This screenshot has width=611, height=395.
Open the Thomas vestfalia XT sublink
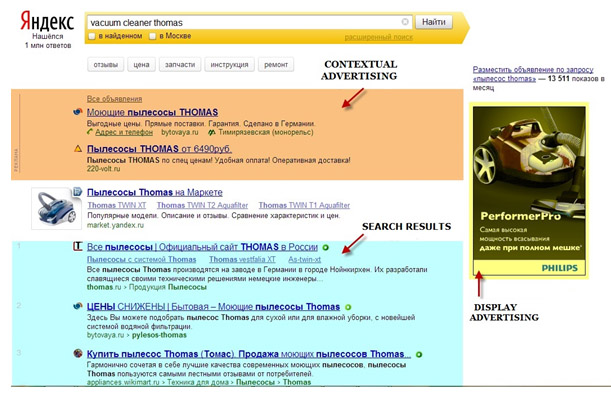[x=242, y=259]
